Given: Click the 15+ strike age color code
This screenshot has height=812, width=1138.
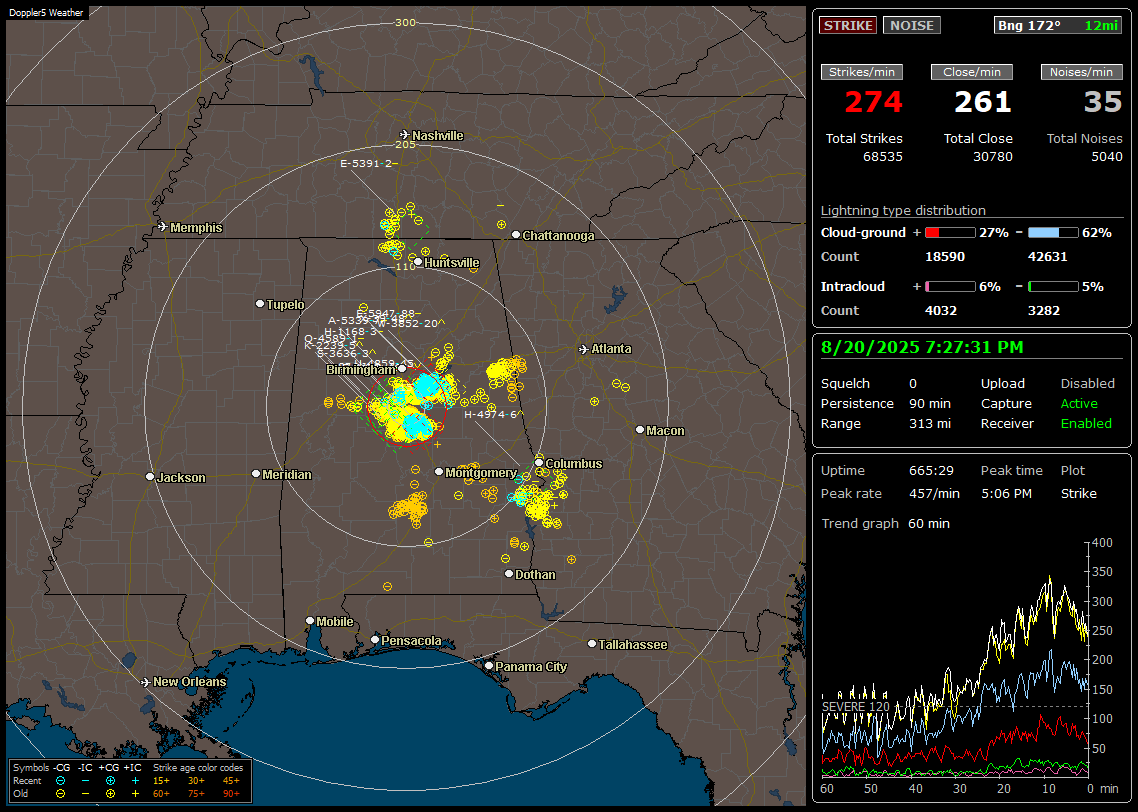Looking at the screenshot, I should point(161,781).
